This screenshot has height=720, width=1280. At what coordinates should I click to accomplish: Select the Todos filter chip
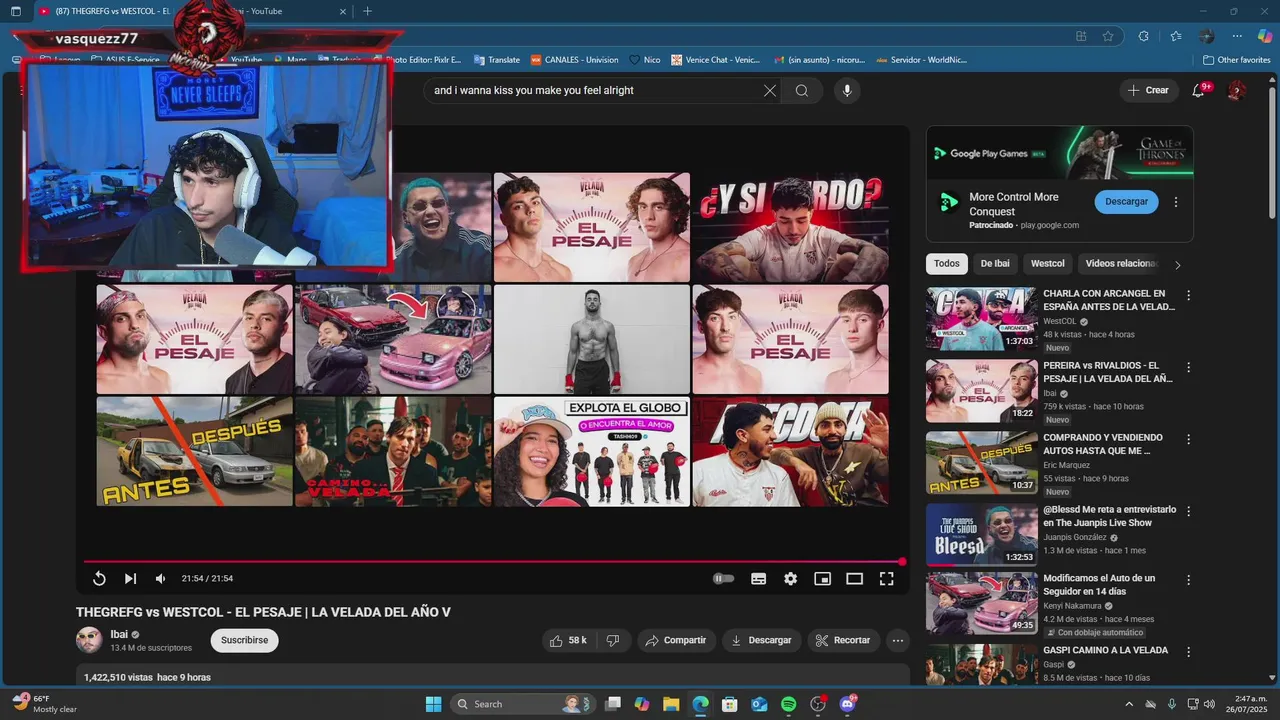pos(946,264)
